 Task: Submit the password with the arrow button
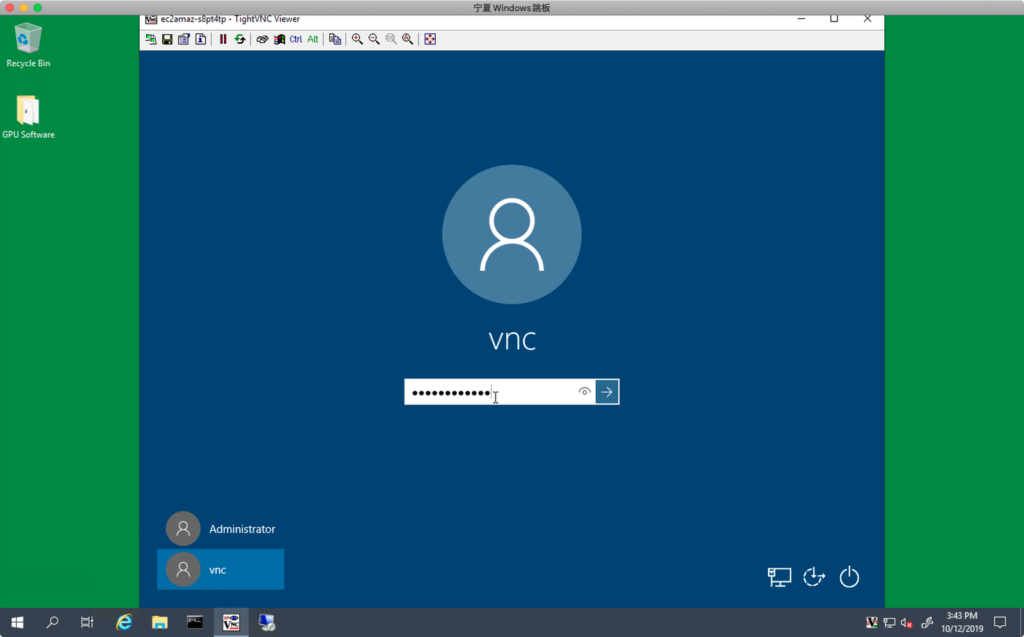[607, 392]
